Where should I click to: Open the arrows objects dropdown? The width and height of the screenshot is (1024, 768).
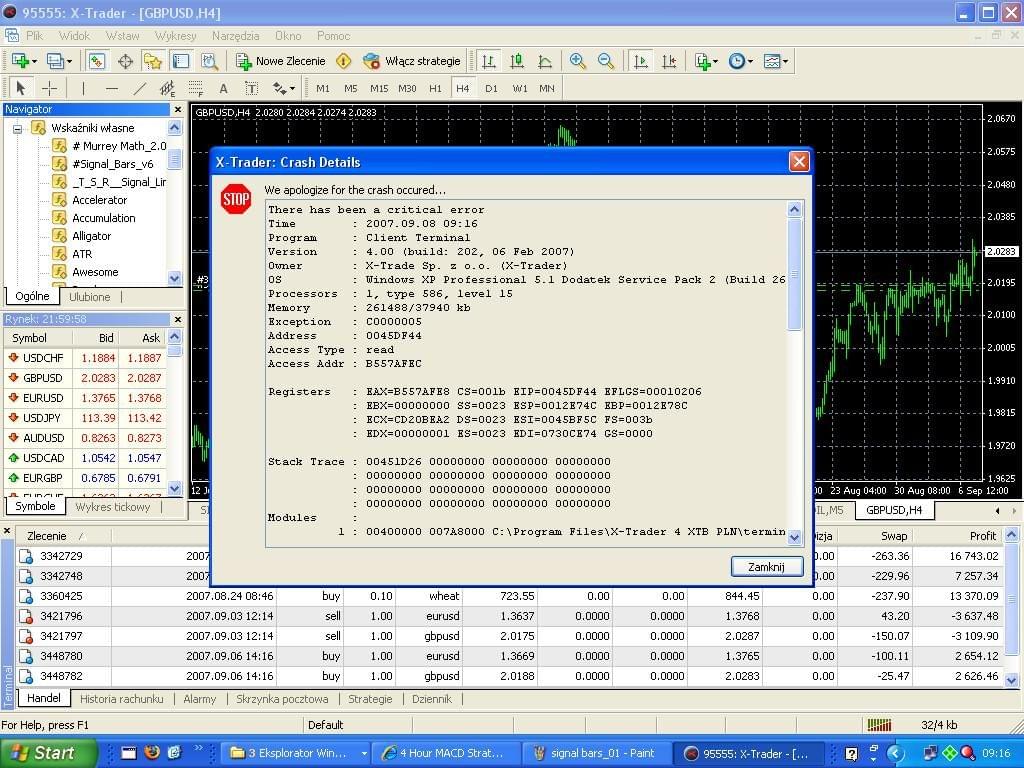(x=283, y=88)
